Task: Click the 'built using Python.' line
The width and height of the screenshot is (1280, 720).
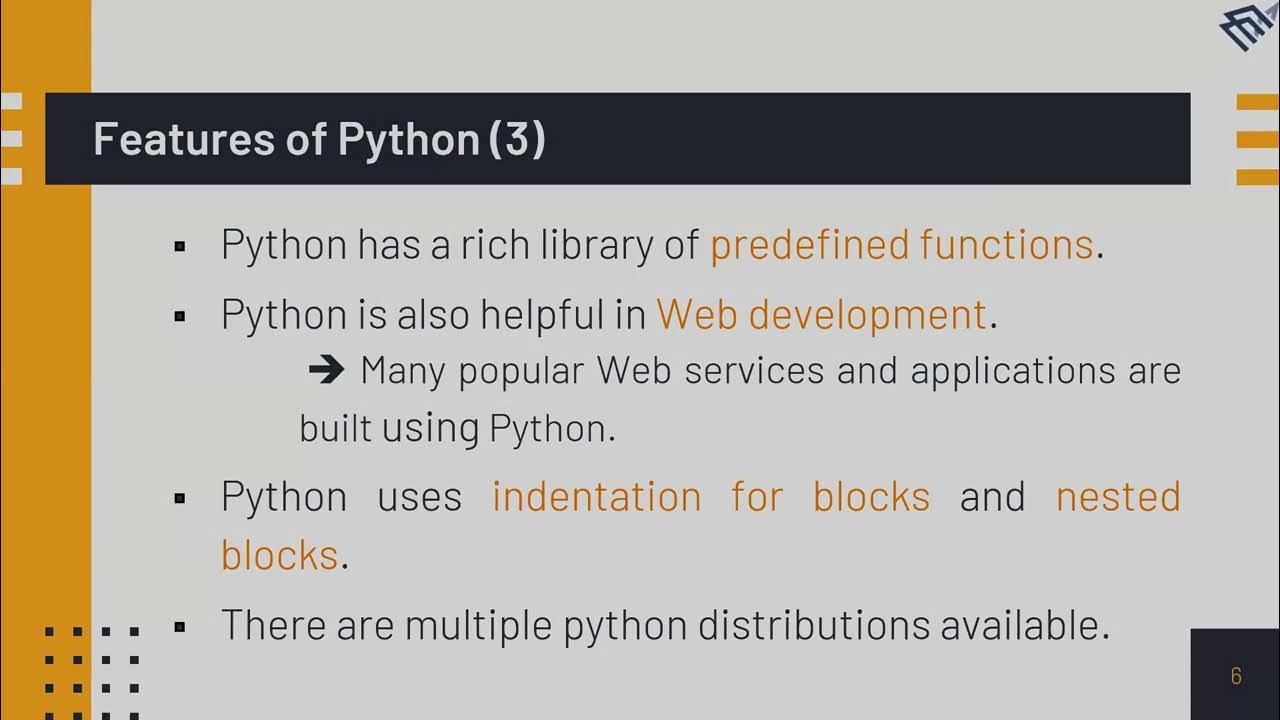Action: (457, 429)
